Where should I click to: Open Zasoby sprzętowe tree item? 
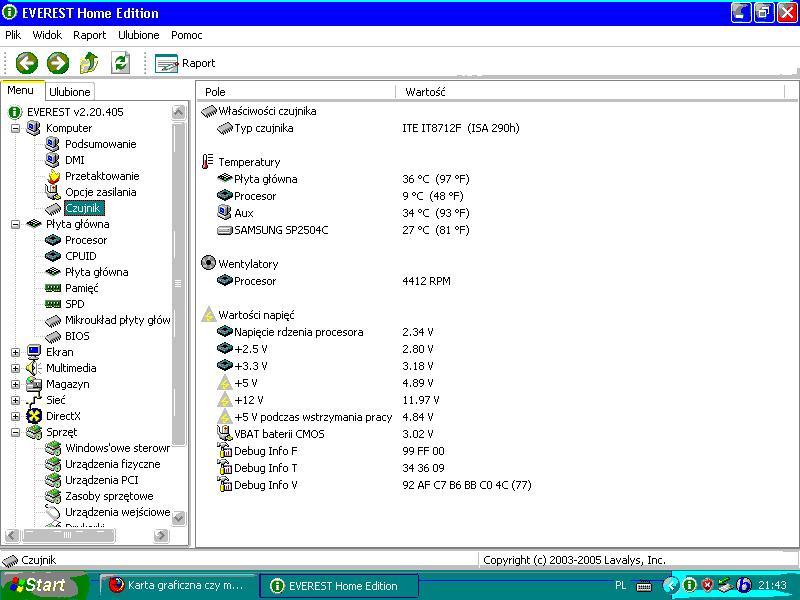109,496
